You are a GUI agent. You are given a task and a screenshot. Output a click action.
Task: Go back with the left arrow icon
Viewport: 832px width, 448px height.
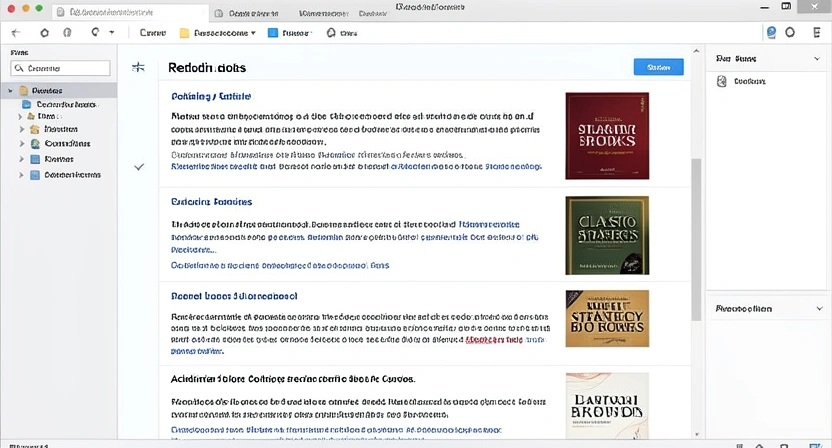(16, 33)
